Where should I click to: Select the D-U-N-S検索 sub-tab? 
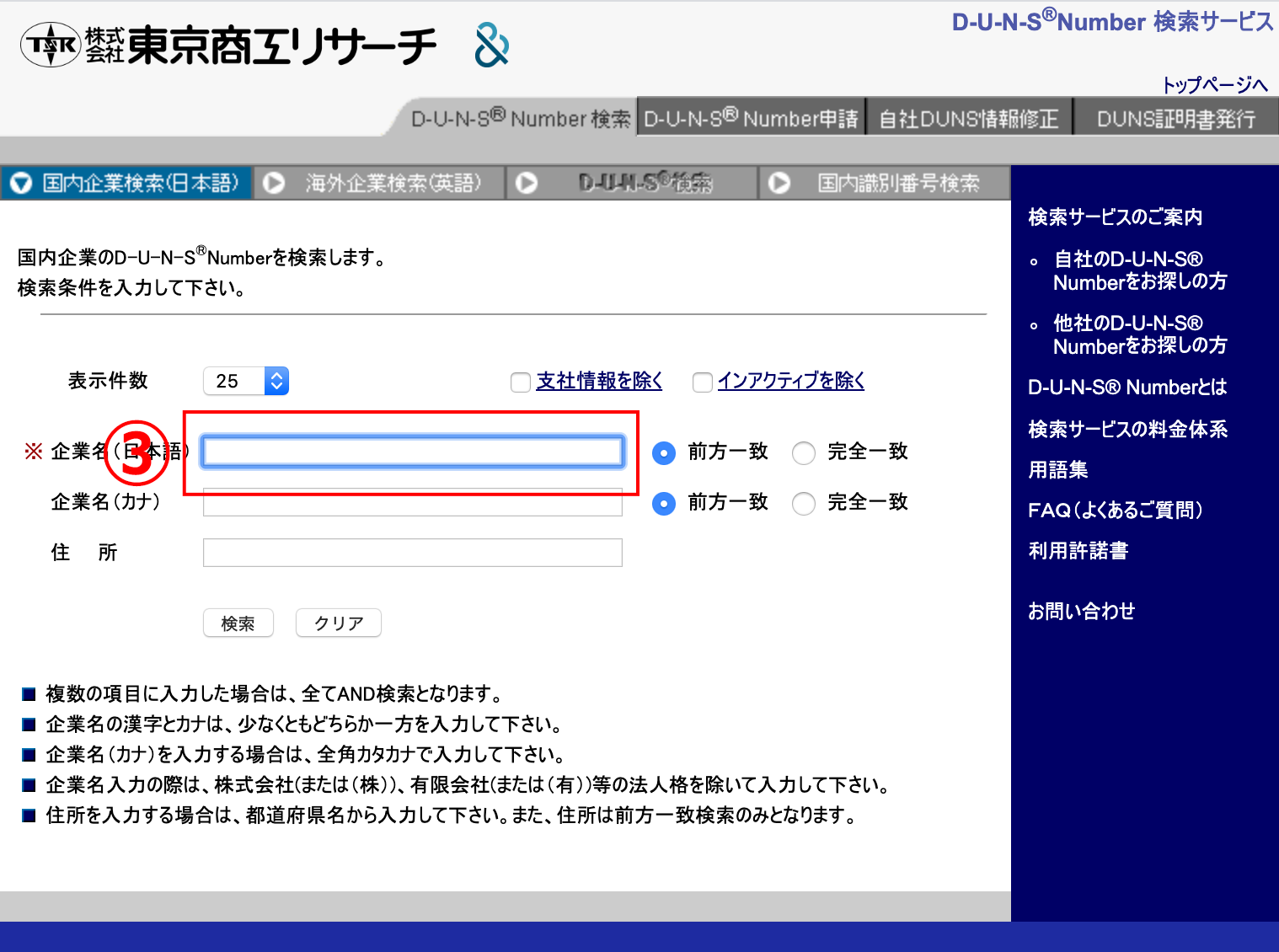(632, 183)
